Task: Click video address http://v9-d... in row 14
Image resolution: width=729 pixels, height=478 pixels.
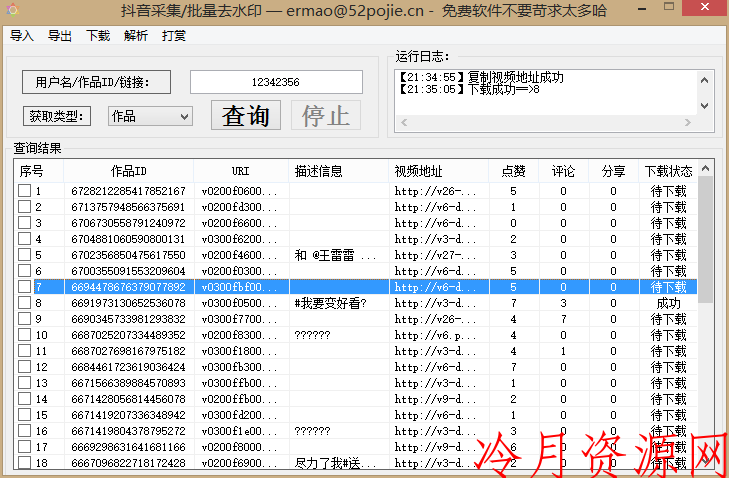Action: [435, 399]
